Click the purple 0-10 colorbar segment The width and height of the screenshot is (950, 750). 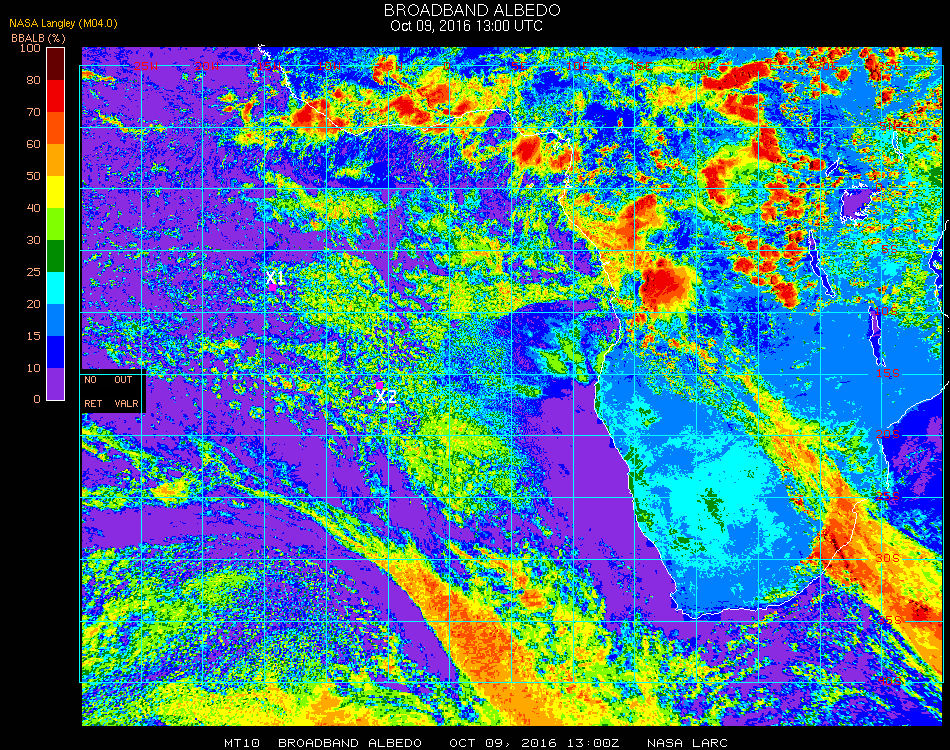click(x=56, y=384)
